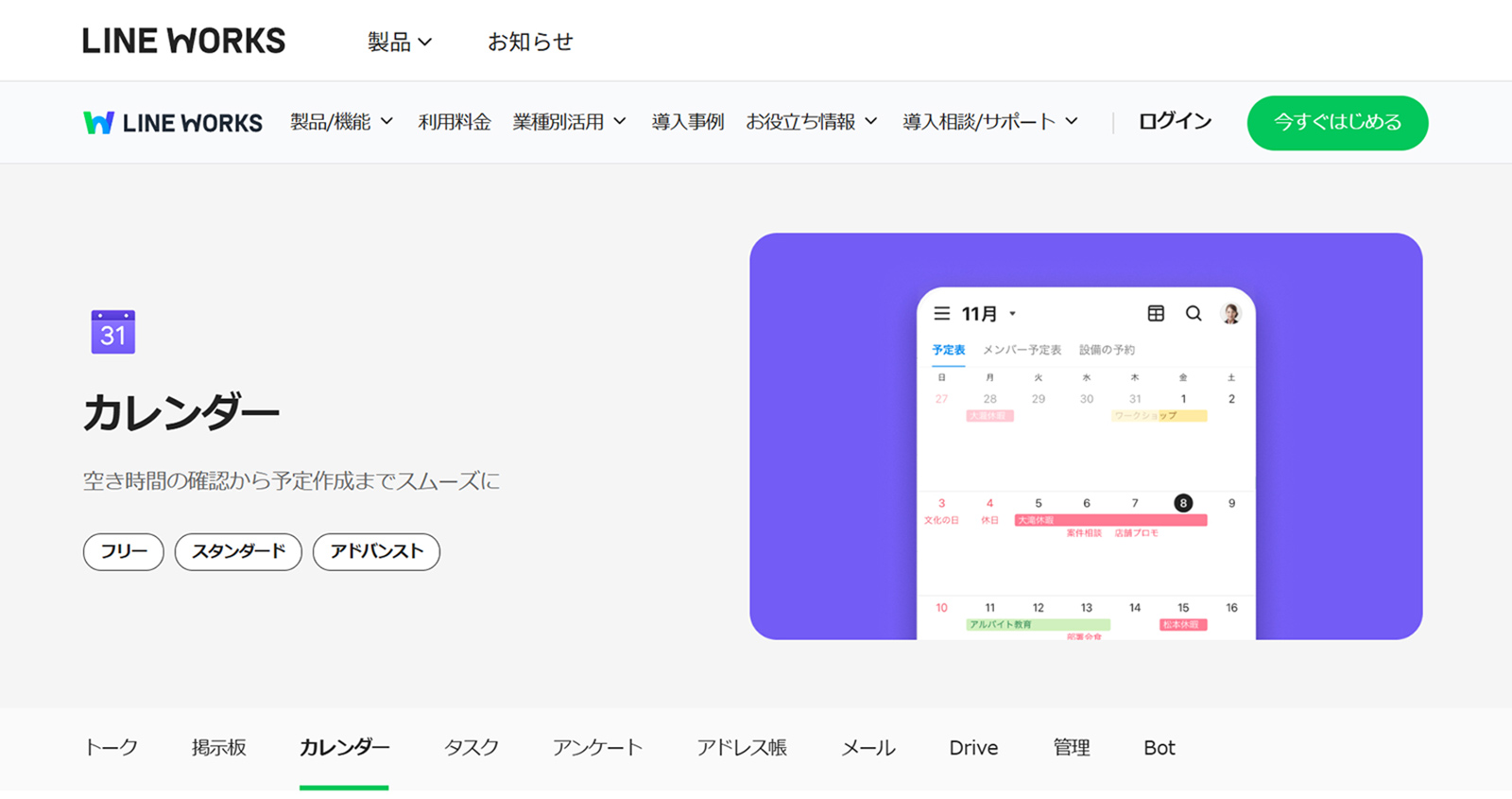Open the 利用料金 page

[455, 122]
